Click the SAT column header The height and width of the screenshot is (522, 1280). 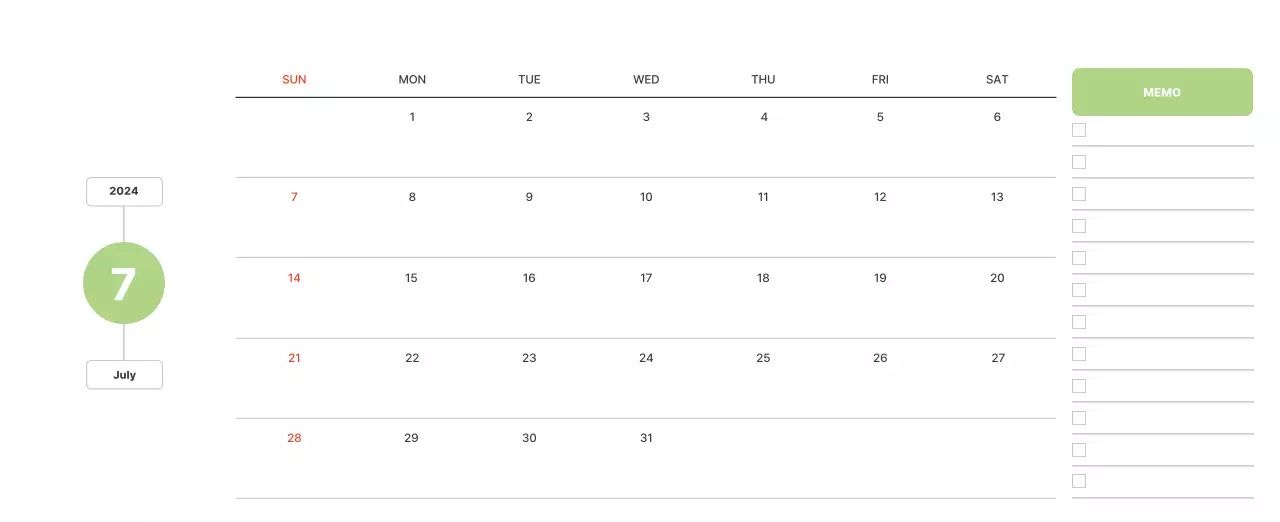pyautogui.click(x=997, y=79)
